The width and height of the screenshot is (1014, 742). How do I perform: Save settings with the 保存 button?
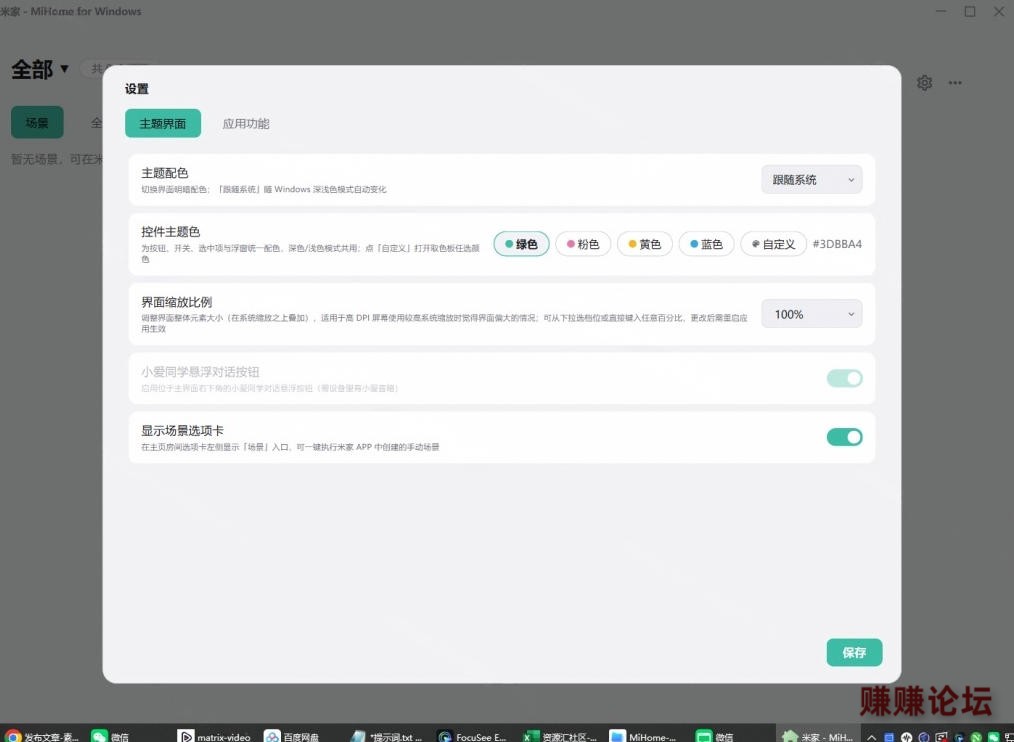click(x=854, y=653)
